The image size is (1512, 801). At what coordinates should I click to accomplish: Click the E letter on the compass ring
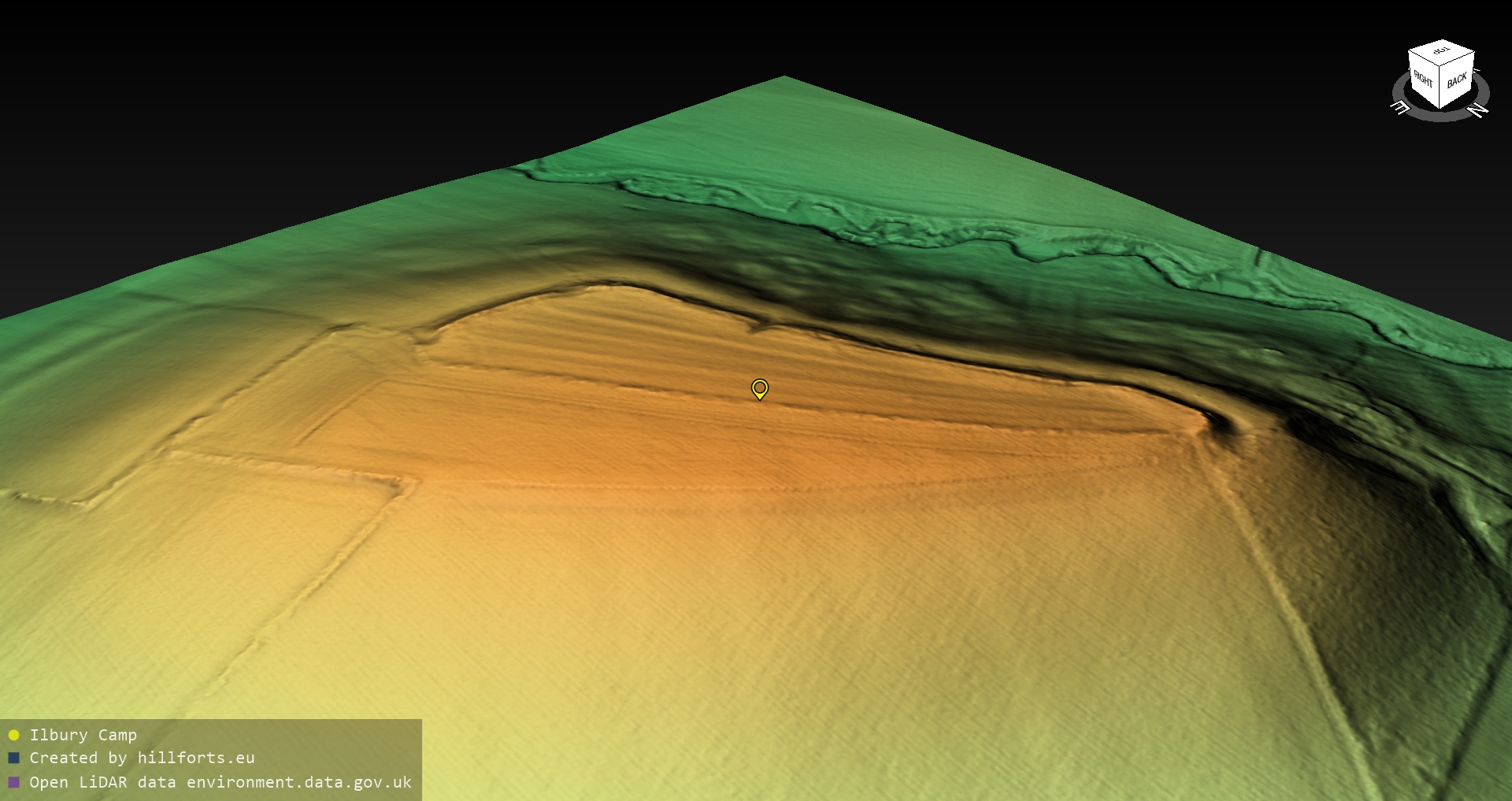pyautogui.click(x=1400, y=107)
